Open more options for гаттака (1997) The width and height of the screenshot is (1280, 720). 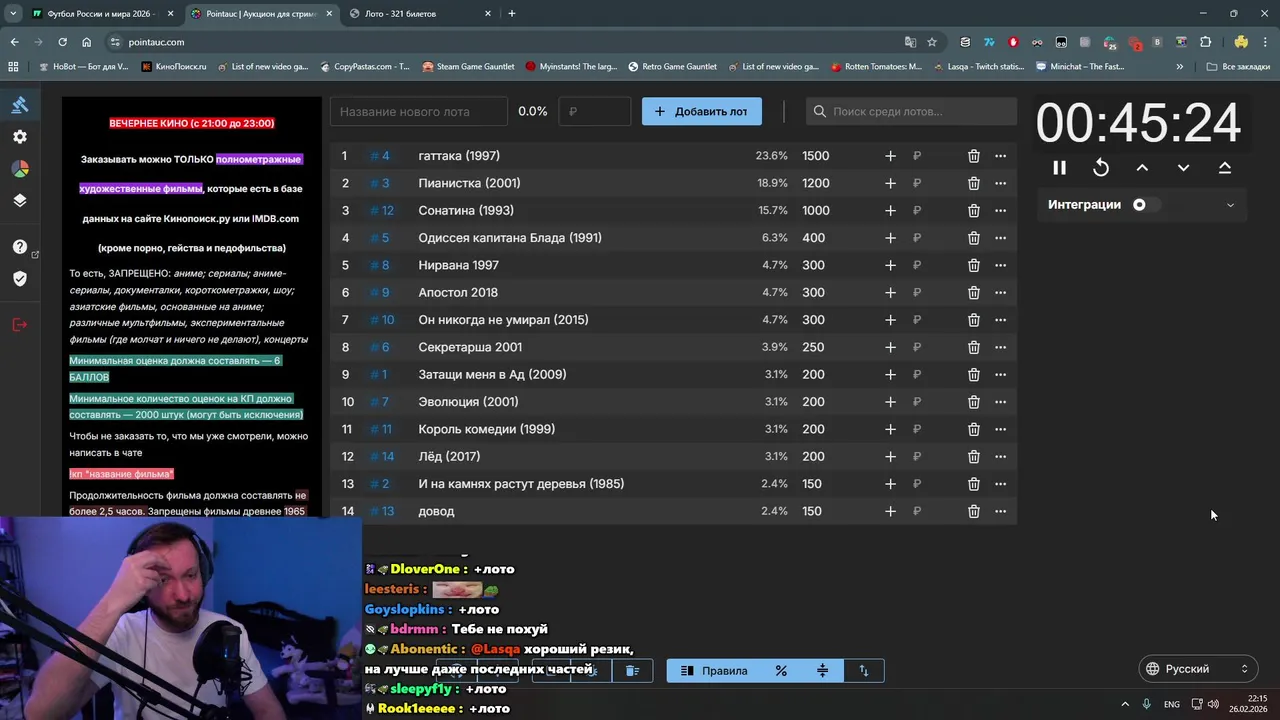coord(1000,156)
